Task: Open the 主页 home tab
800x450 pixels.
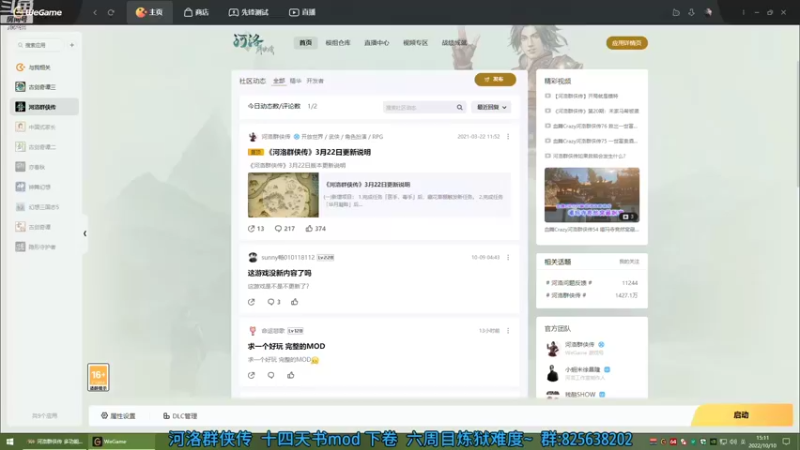Action: (x=149, y=12)
